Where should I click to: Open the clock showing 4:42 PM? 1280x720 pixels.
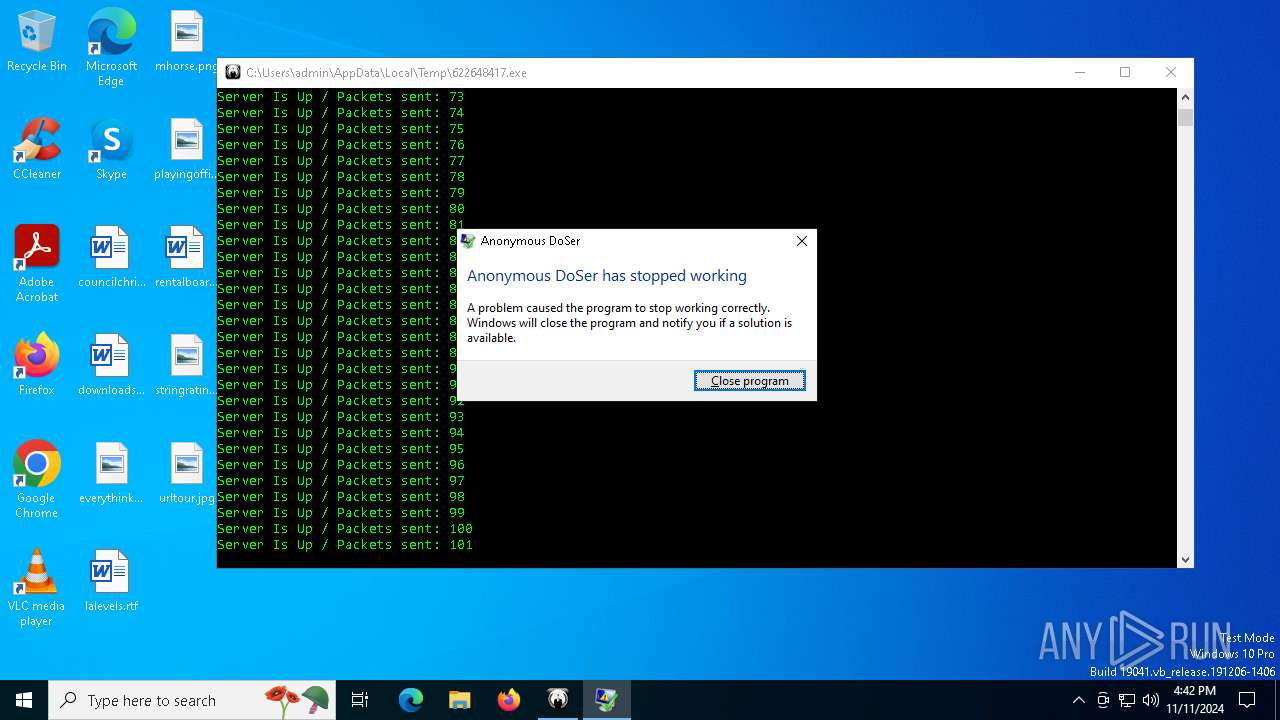(1195, 700)
